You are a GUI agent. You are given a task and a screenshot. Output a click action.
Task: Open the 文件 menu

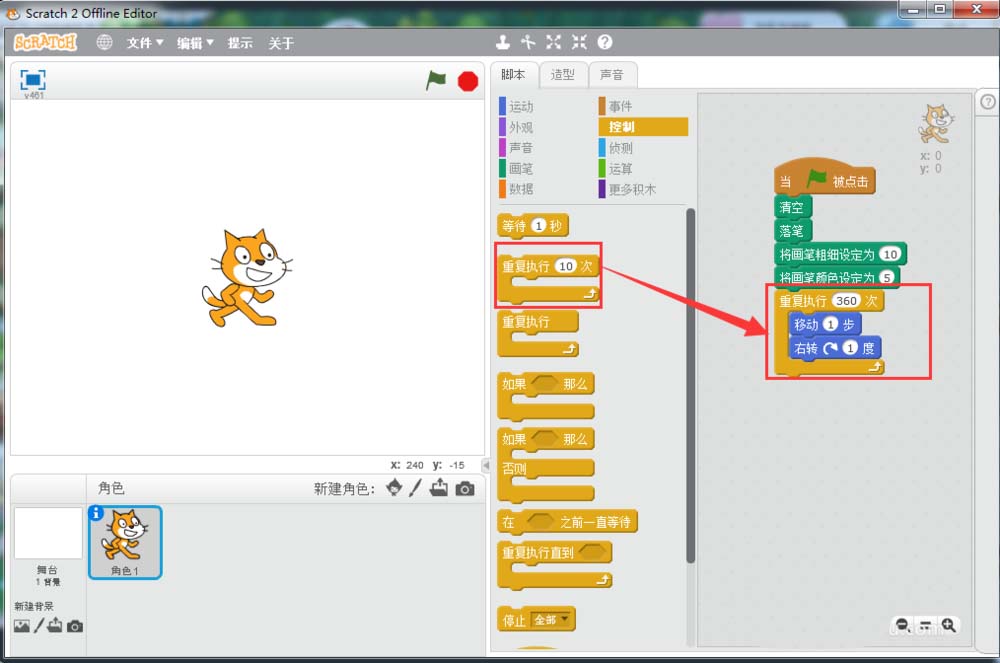[145, 43]
